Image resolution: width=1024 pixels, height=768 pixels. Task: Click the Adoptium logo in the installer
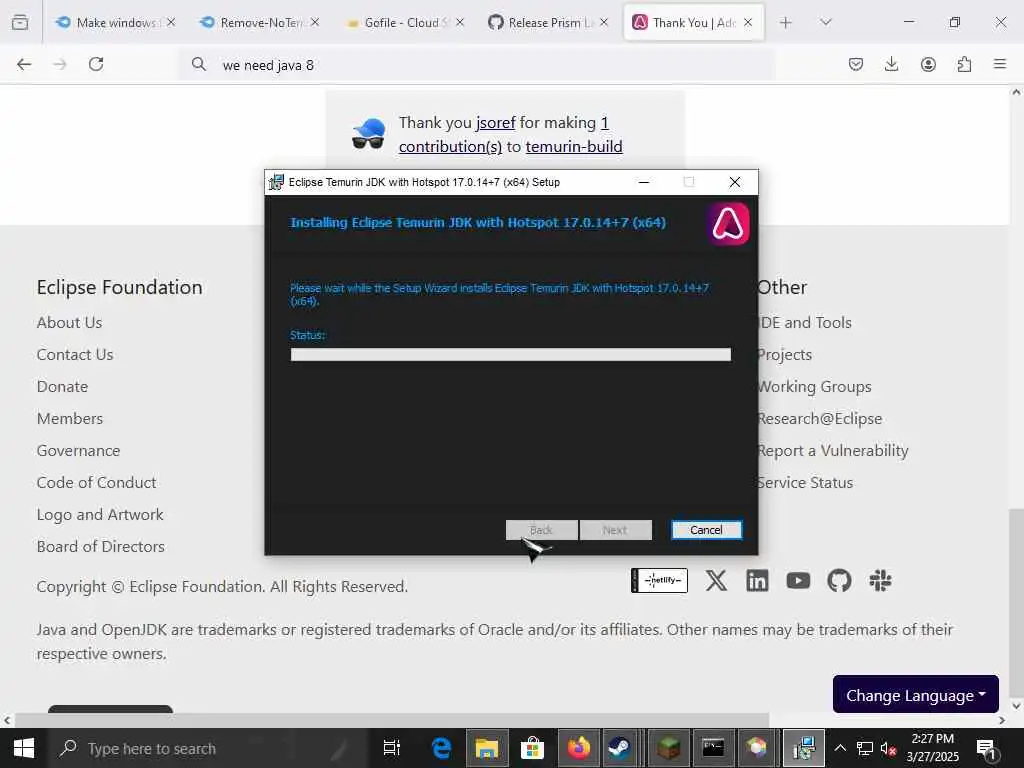(x=728, y=224)
